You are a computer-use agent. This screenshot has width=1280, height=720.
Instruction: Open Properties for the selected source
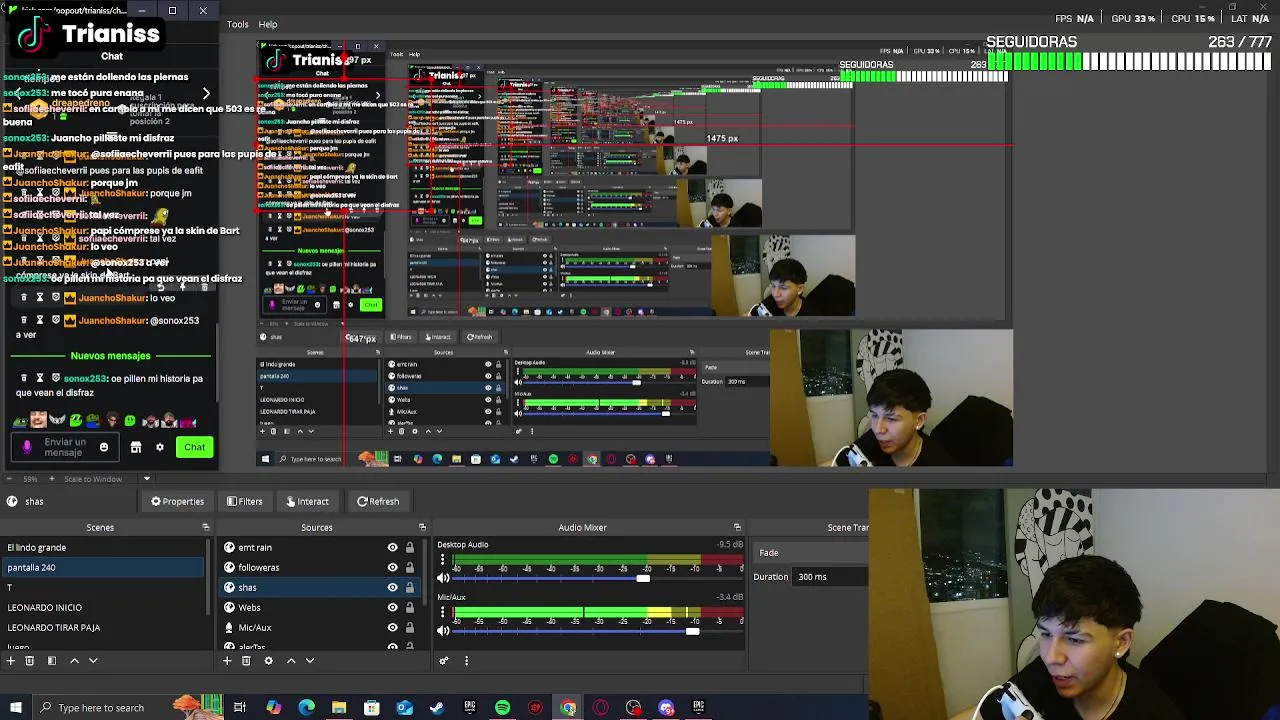177,501
